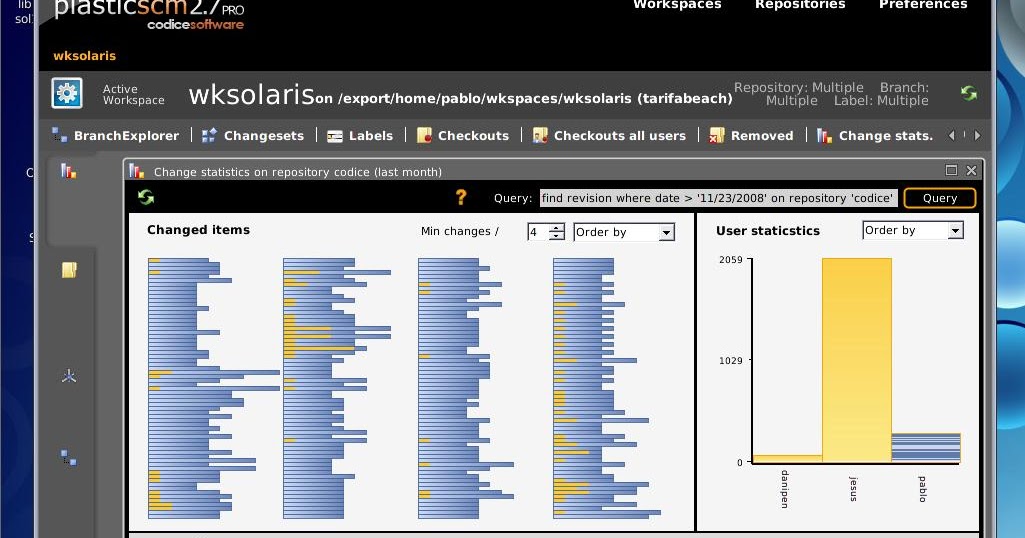The height and width of the screenshot is (538, 1025).
Task: Open Checkouts all users view
Action: point(609,135)
